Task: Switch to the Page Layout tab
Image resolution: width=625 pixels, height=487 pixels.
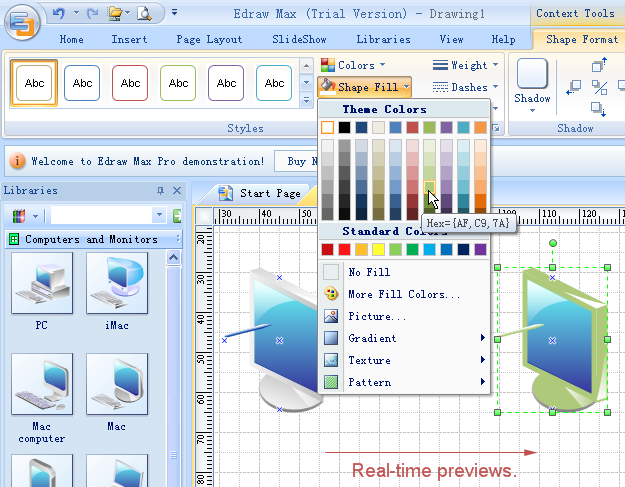Action: click(209, 39)
